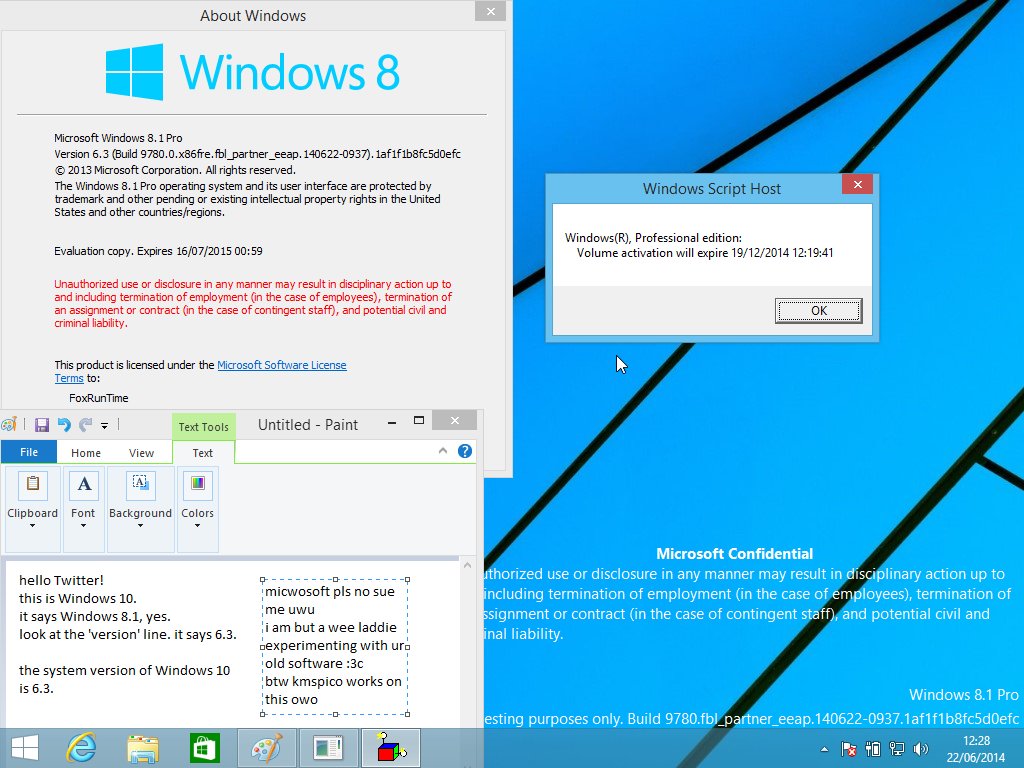Select the Text ribbon tab
Image resolution: width=1024 pixels, height=768 pixels.
202,453
